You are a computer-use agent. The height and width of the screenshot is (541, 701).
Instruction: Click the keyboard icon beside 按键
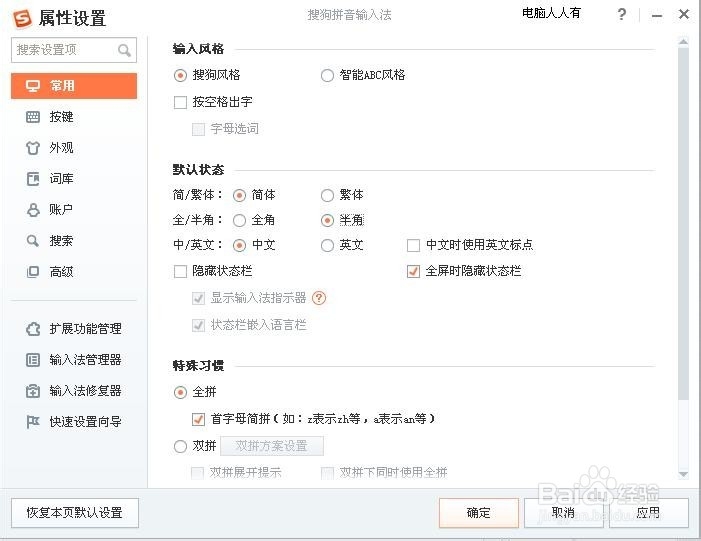(x=32, y=117)
